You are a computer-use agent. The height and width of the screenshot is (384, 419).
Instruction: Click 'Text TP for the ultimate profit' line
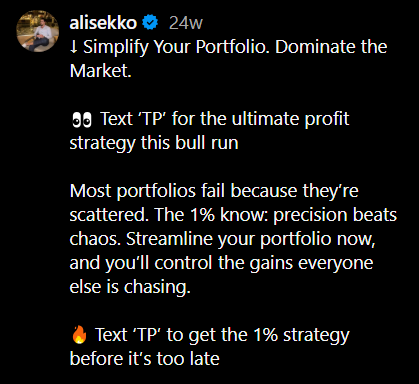(225, 119)
